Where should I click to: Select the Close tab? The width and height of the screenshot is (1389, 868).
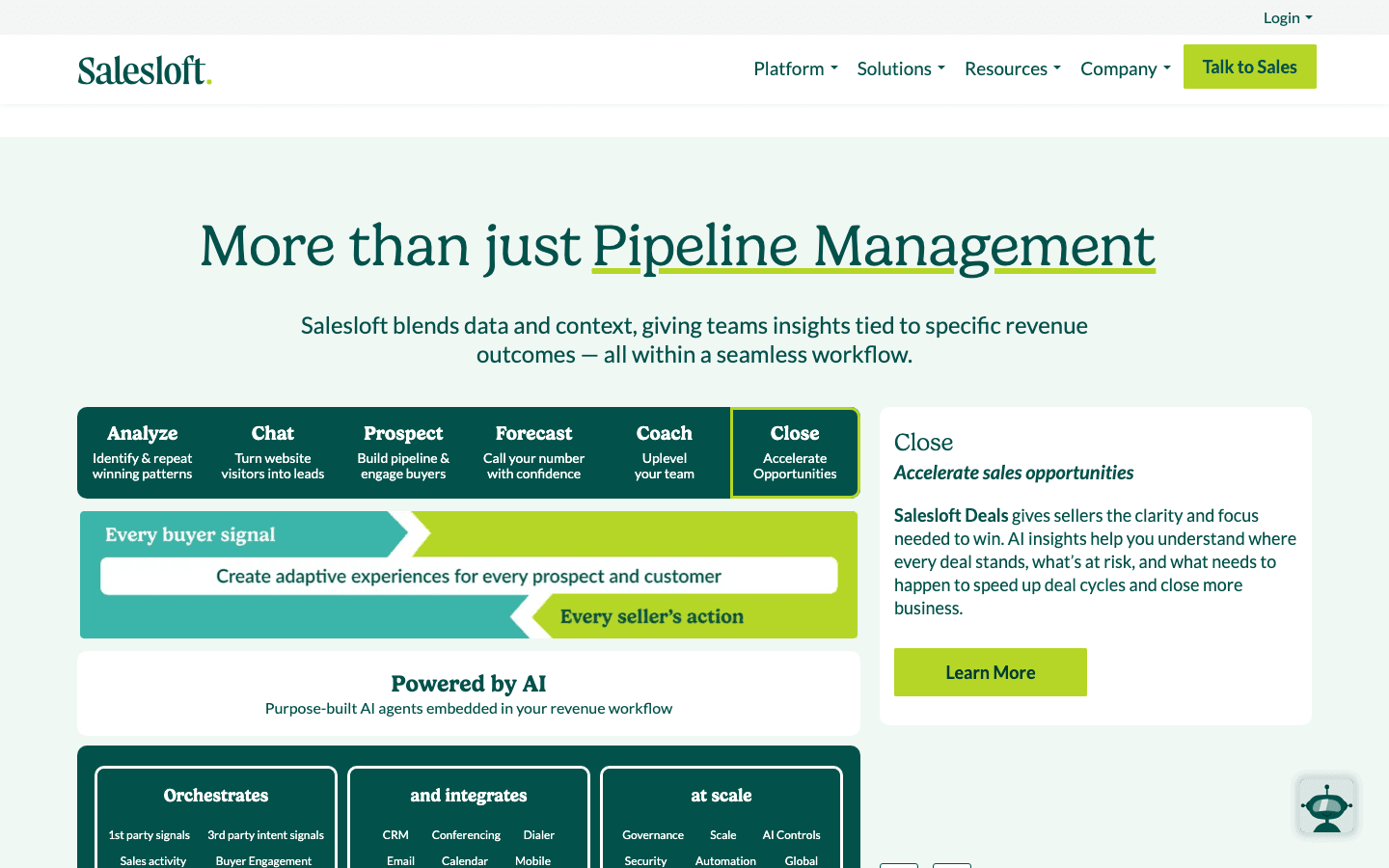point(795,452)
